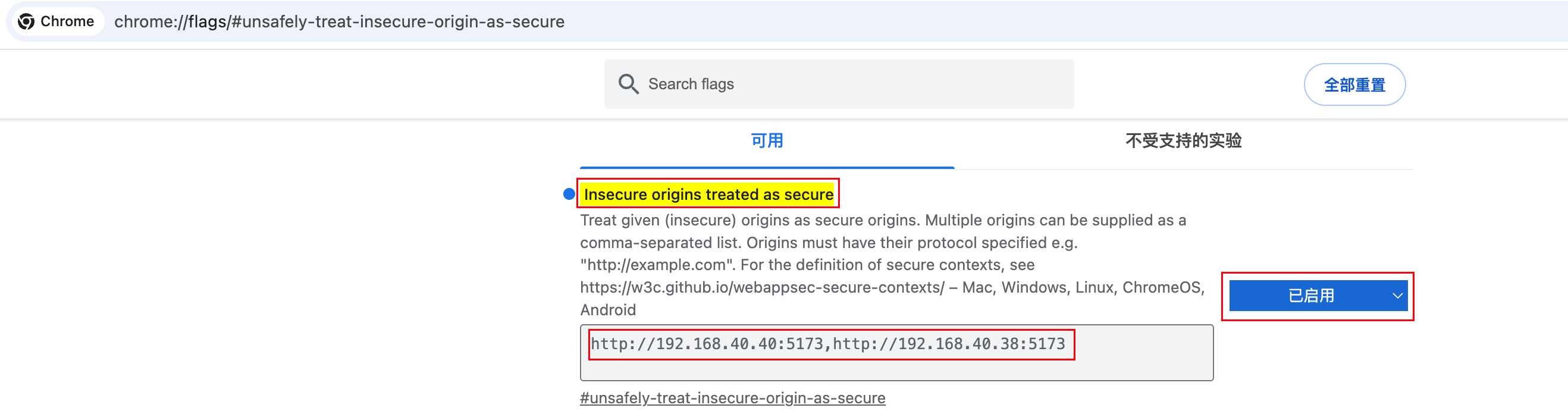Open the #unsafely-treat-insecure-origin-as-secure anchor link

tap(732, 397)
